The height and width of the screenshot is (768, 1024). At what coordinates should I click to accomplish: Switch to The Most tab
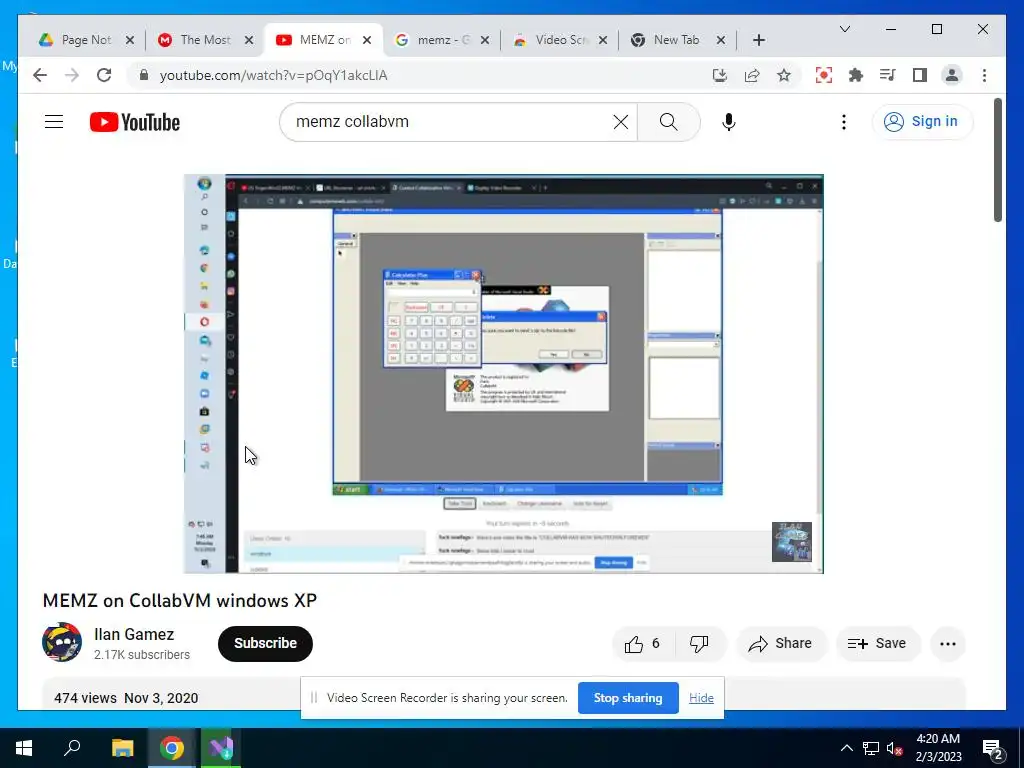tap(205, 40)
